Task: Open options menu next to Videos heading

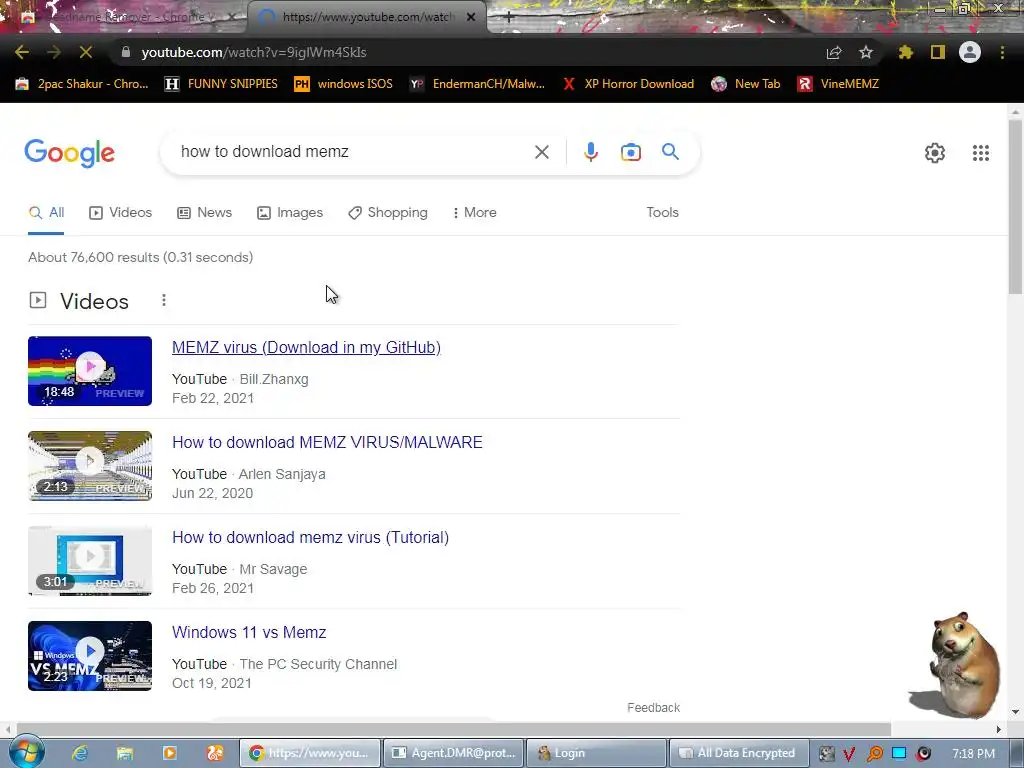Action: point(164,300)
